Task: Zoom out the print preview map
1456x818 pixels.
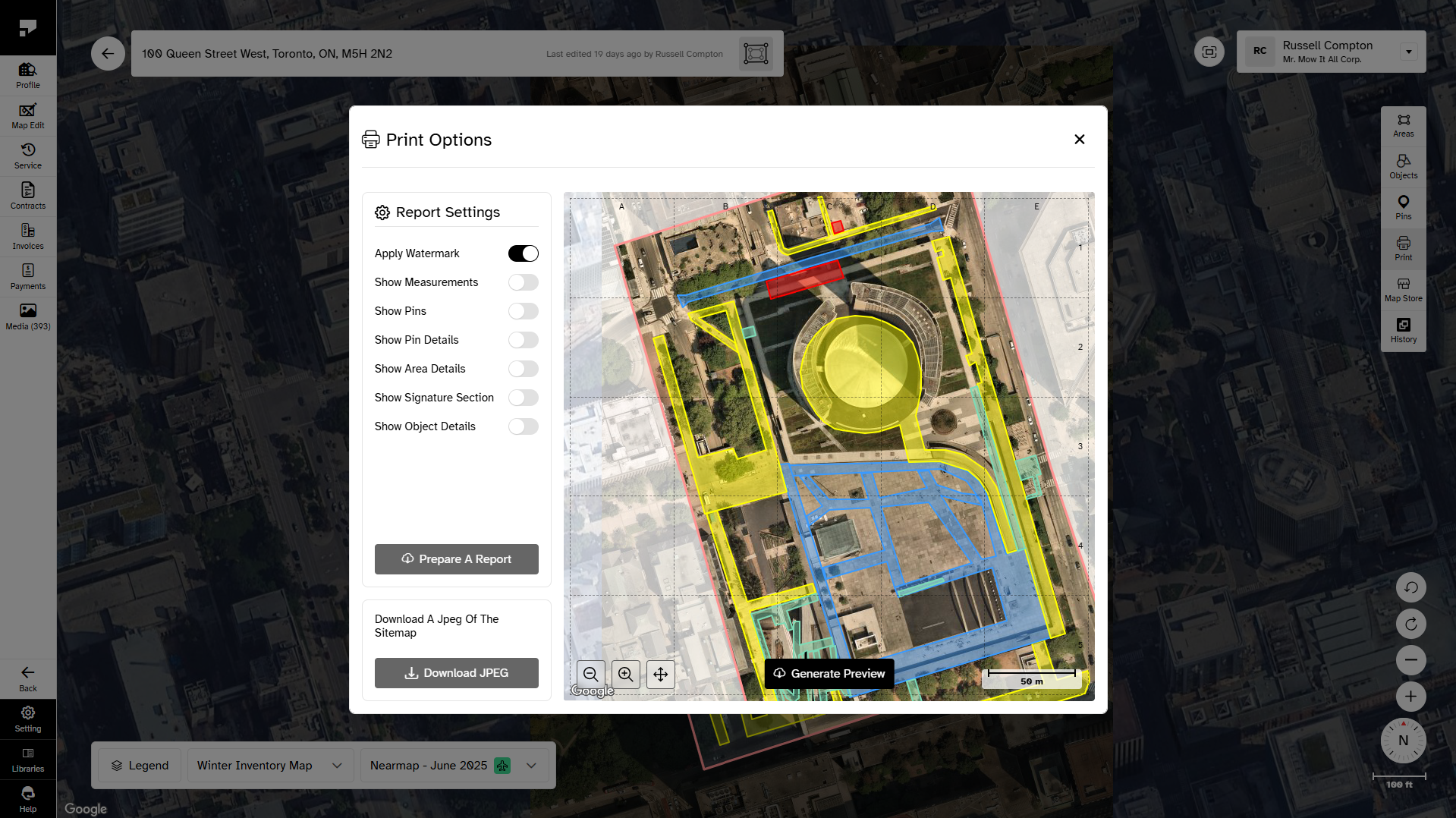Action: (591, 674)
